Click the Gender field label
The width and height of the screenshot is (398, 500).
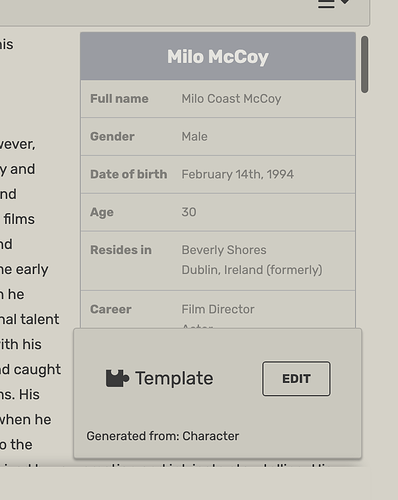[112, 136]
